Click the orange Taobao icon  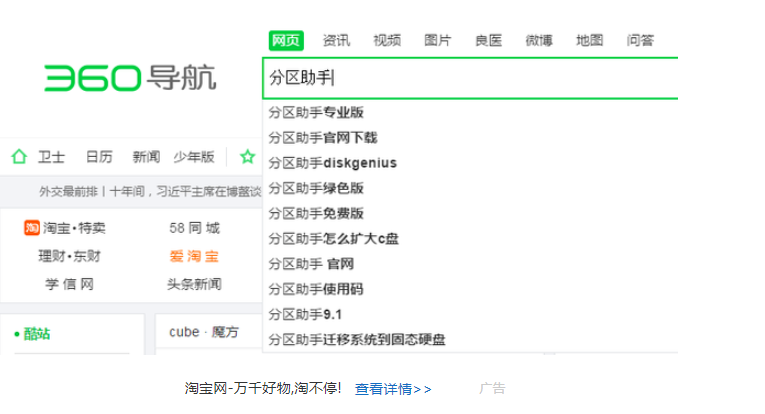31,228
